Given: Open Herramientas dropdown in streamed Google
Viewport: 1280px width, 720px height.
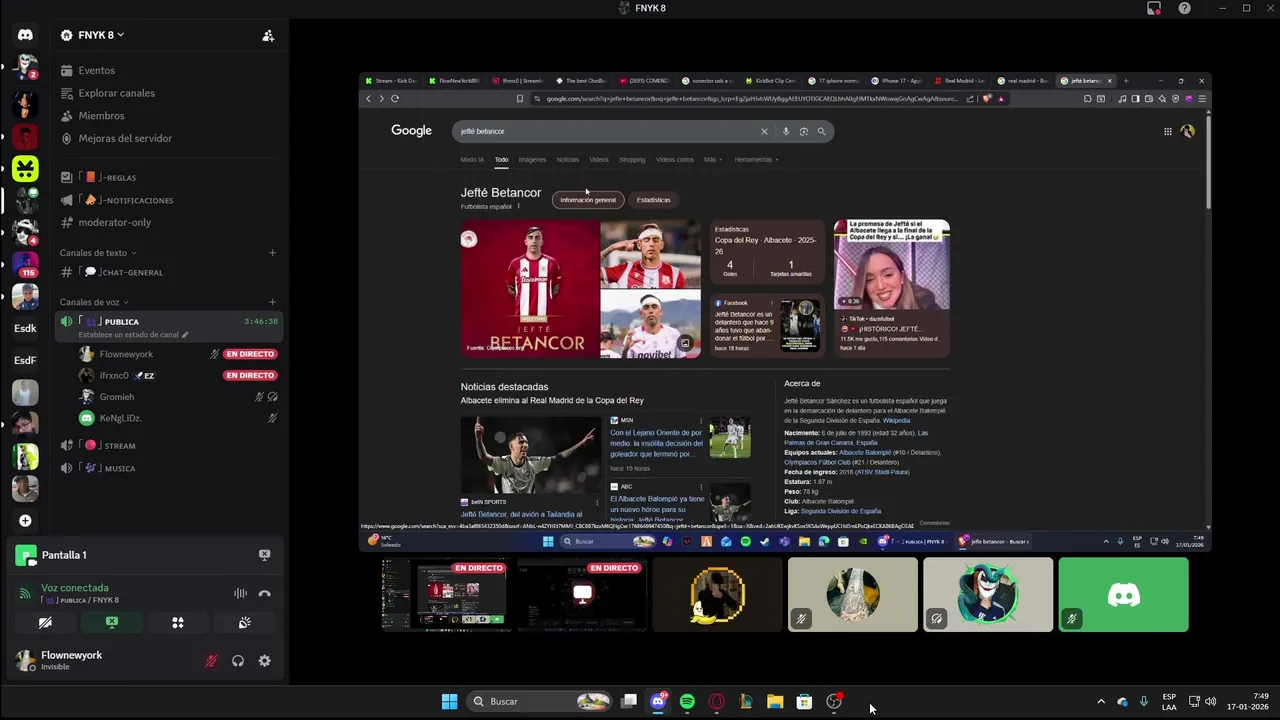Looking at the screenshot, I should [756, 160].
